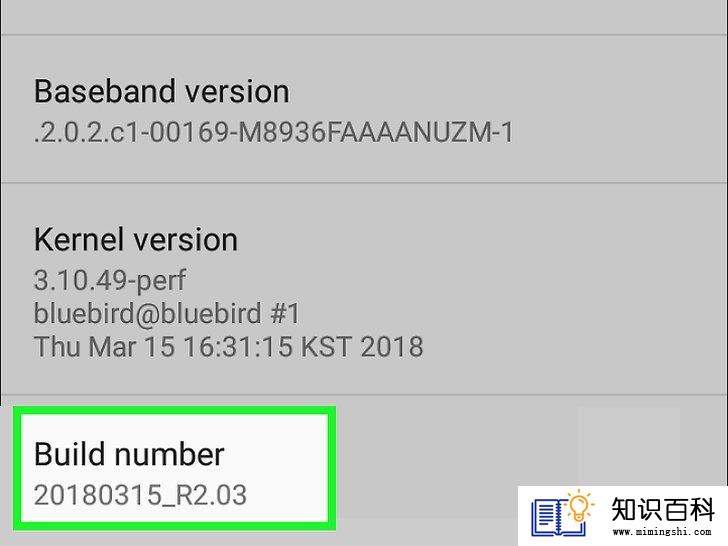Tap the baseband value ending in M8936FAAAANUZM-1
The width and height of the screenshot is (728, 546).
274,132
